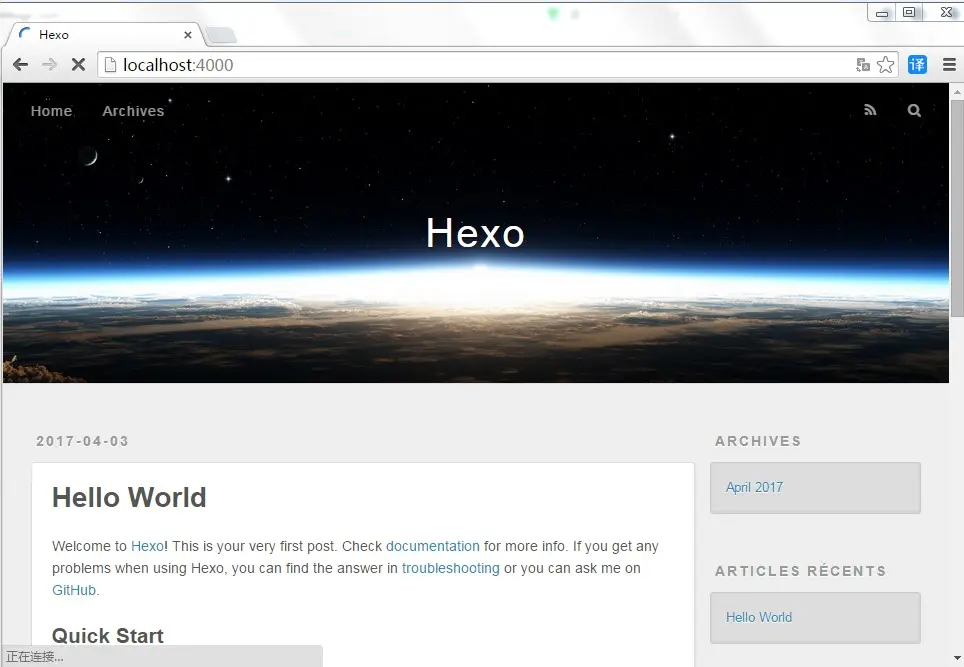Click the scrollbar down arrow
Viewport: 964px width, 667px height.
point(957,658)
